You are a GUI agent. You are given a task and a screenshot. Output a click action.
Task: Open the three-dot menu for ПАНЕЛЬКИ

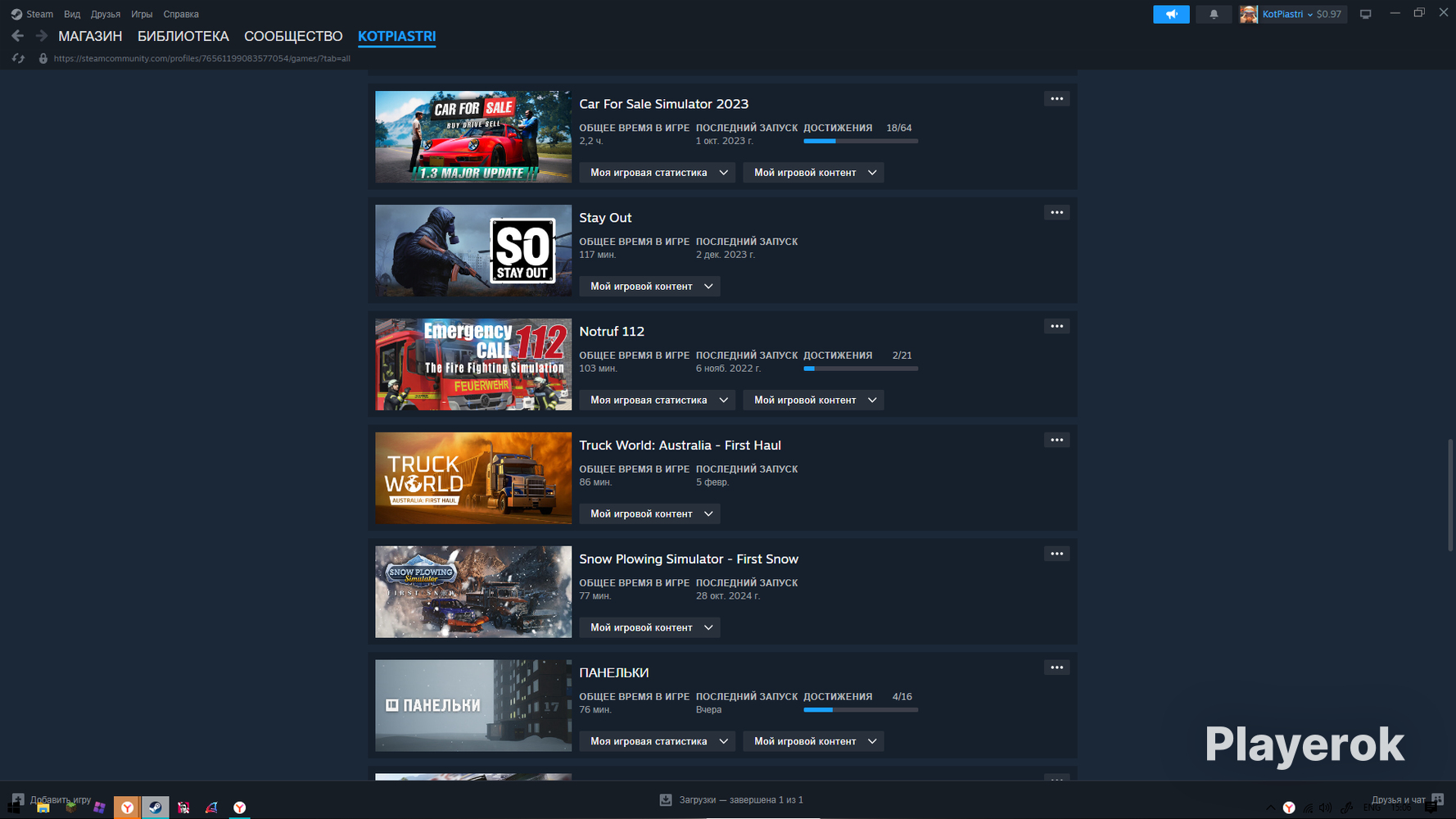(1057, 668)
